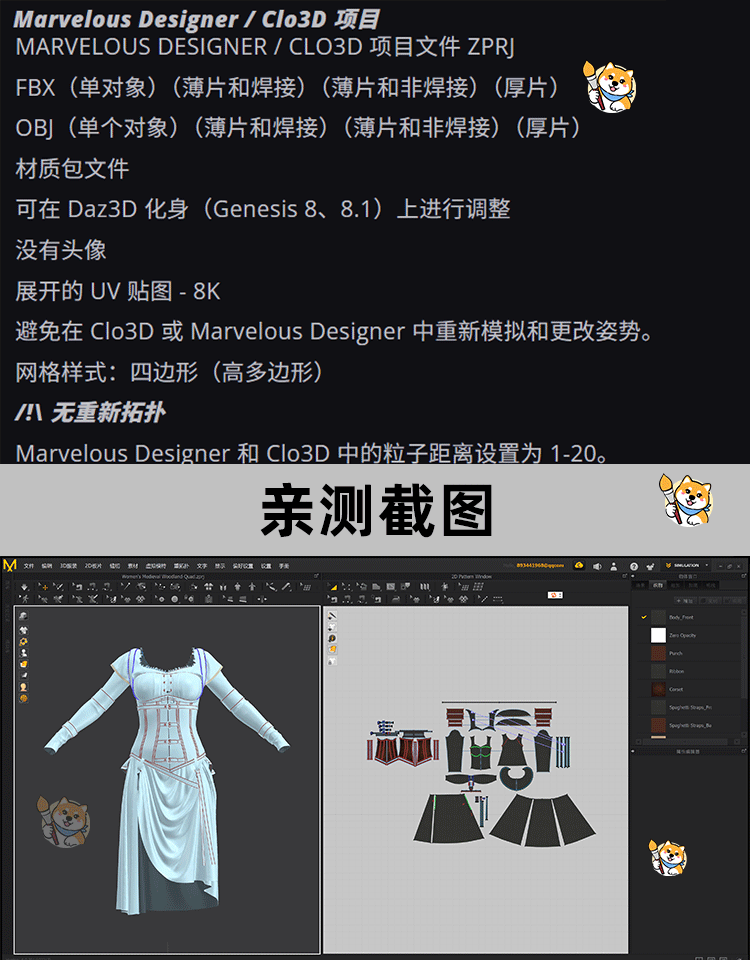Image resolution: width=750 pixels, height=960 pixels.
Task: Click the white Zero Opacity swatch
Action: point(658,636)
